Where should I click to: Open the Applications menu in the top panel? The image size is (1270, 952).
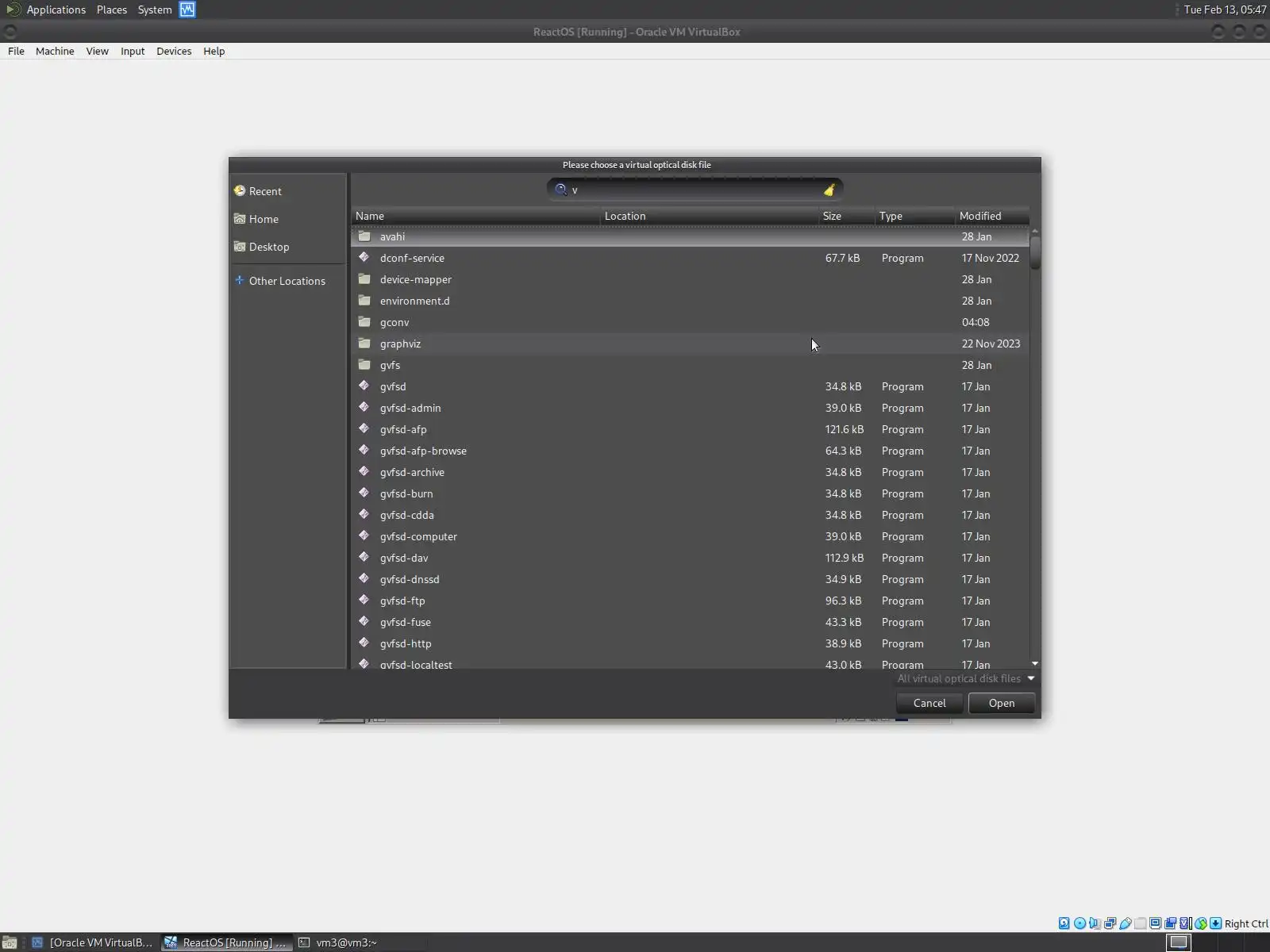(56, 10)
